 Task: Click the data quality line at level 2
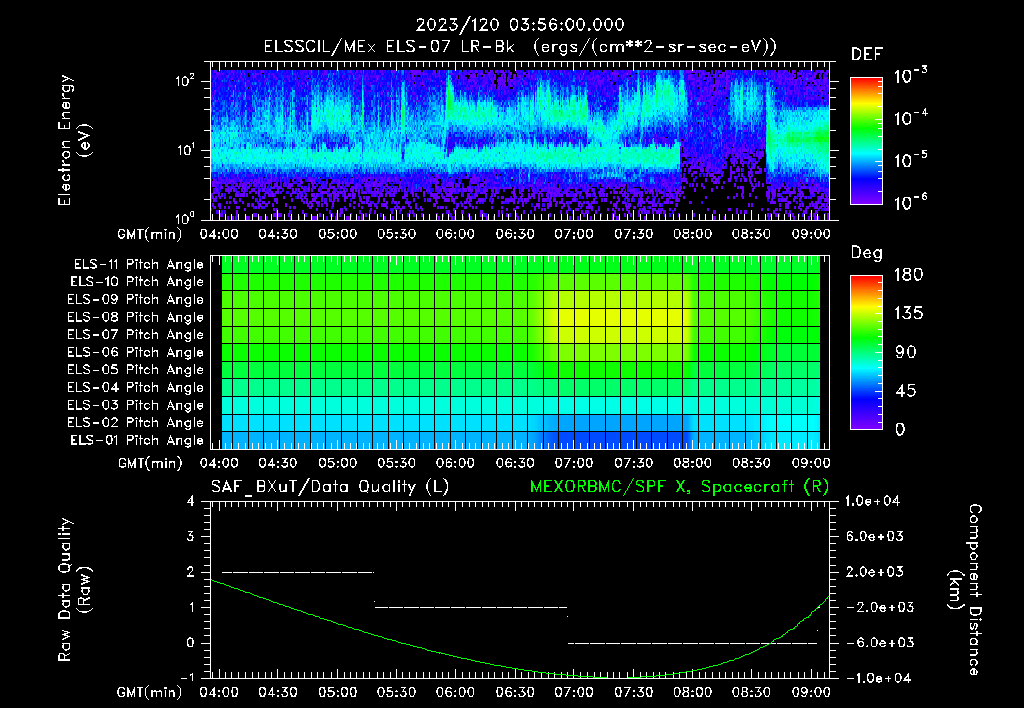coord(298,572)
